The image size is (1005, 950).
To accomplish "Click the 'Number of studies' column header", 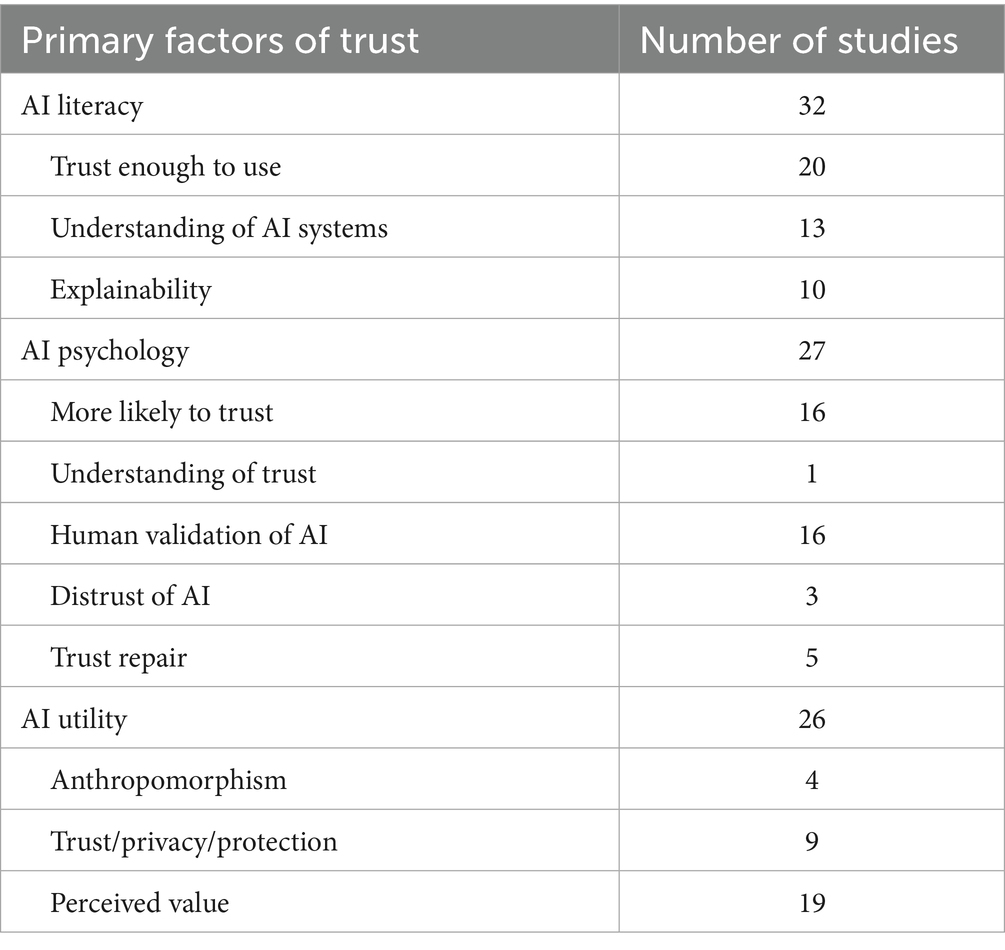I will pyautogui.click(x=798, y=40).
